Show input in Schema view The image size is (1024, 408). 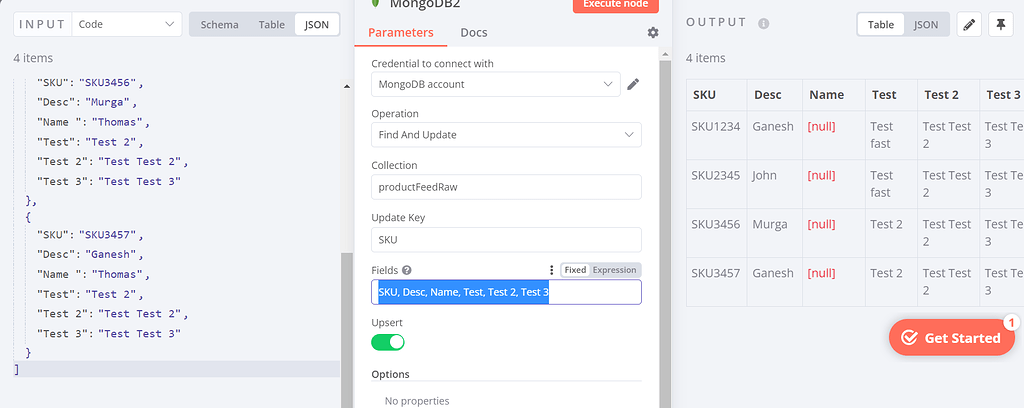(x=219, y=24)
